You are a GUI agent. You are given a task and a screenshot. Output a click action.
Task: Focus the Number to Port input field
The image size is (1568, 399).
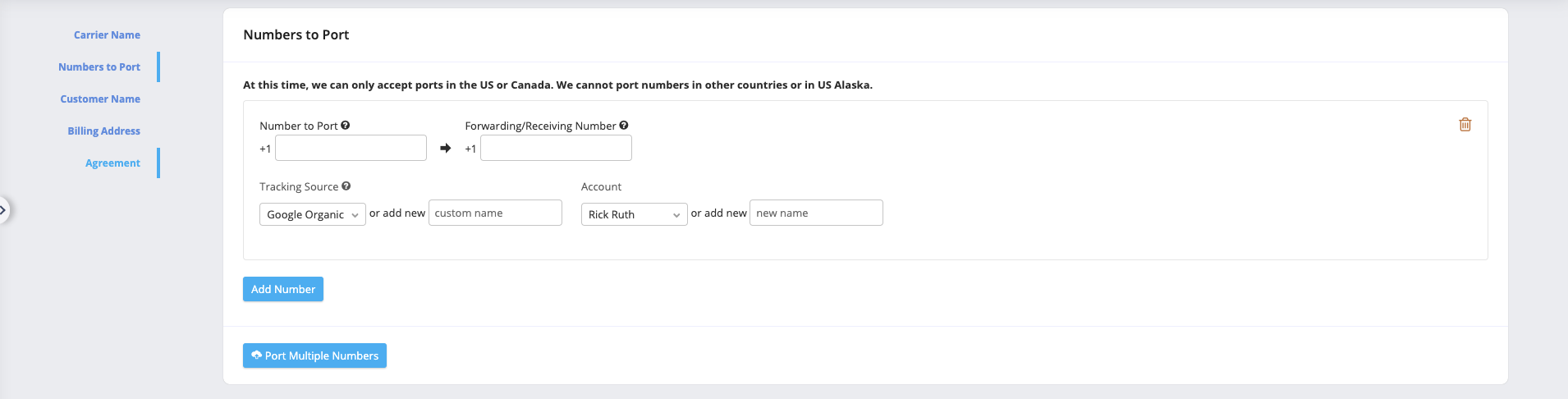click(351, 148)
